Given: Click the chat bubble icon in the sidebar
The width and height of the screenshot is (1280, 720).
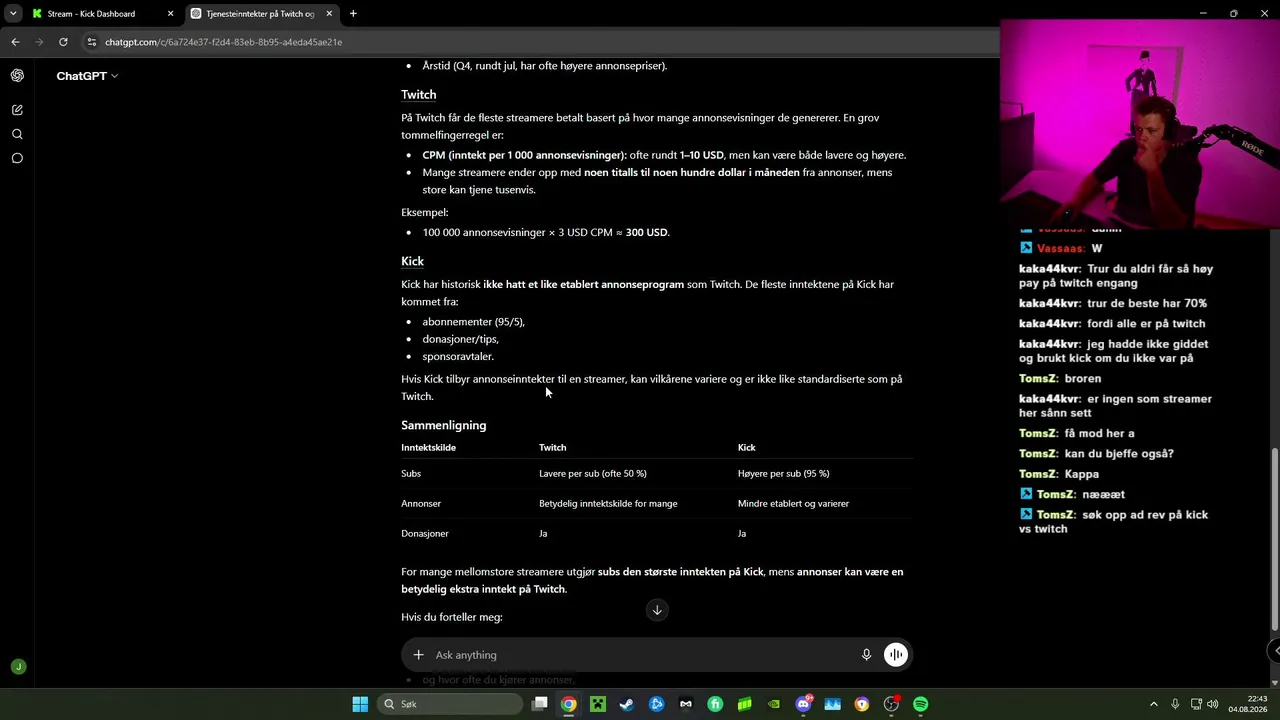Looking at the screenshot, I should (17, 158).
